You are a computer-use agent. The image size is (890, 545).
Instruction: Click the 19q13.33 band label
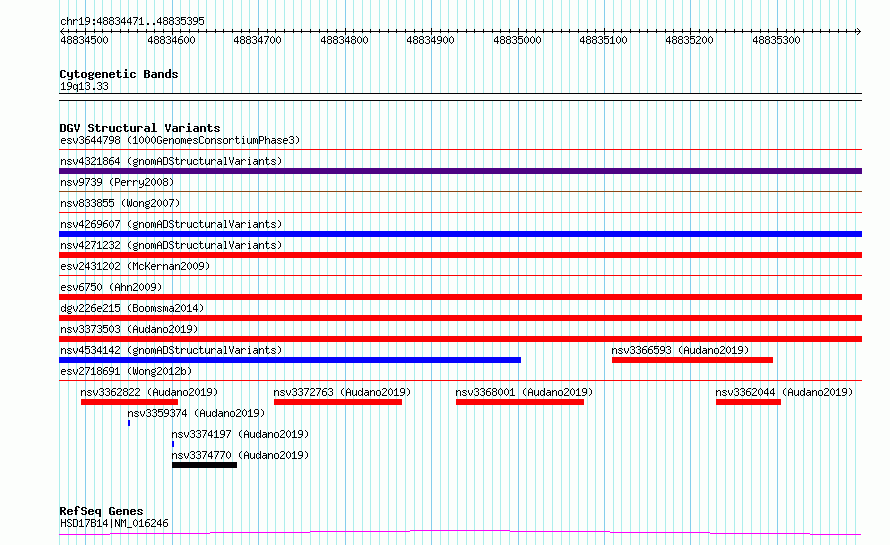[84, 86]
